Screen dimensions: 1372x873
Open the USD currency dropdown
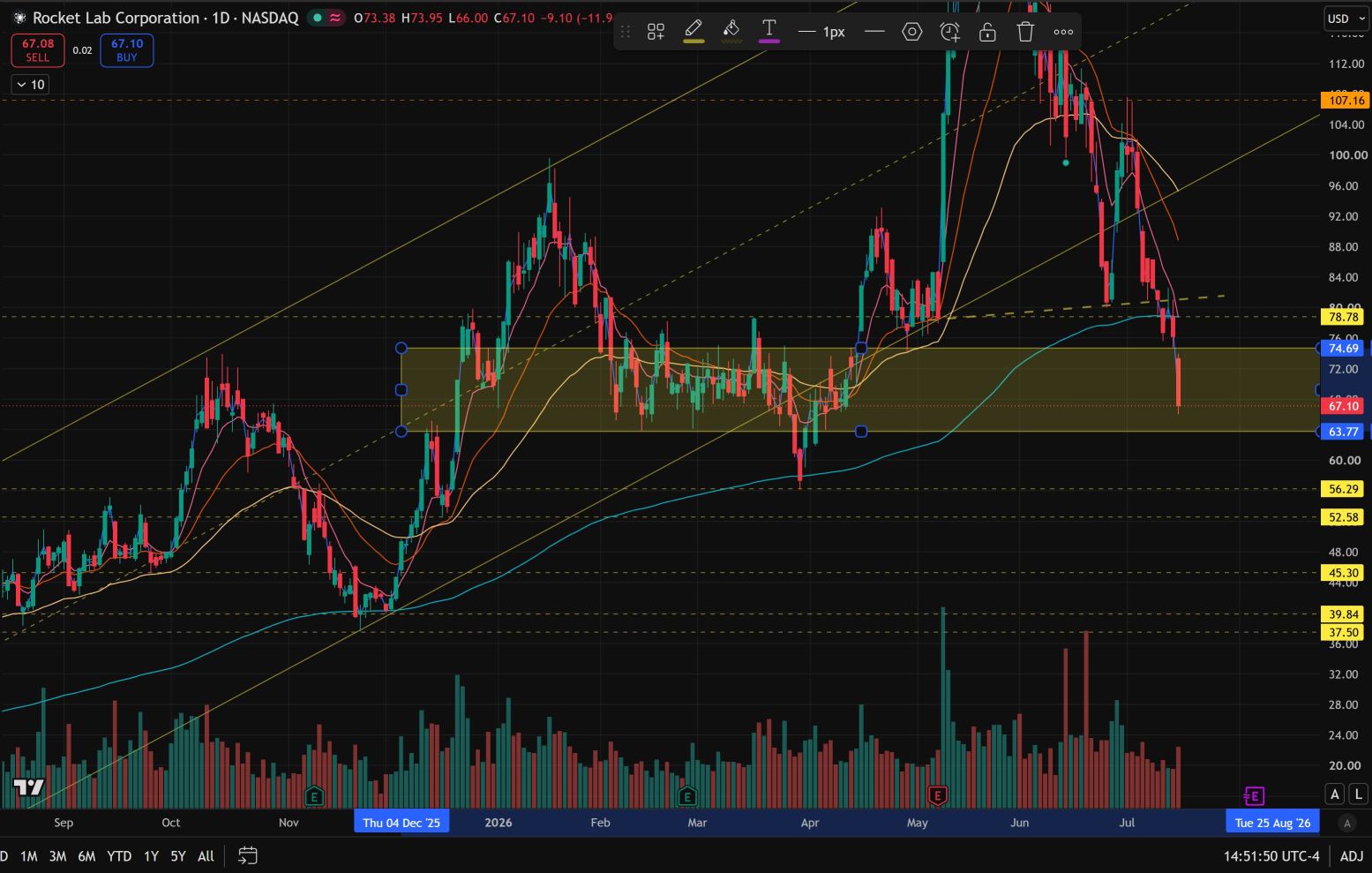pos(1345,19)
